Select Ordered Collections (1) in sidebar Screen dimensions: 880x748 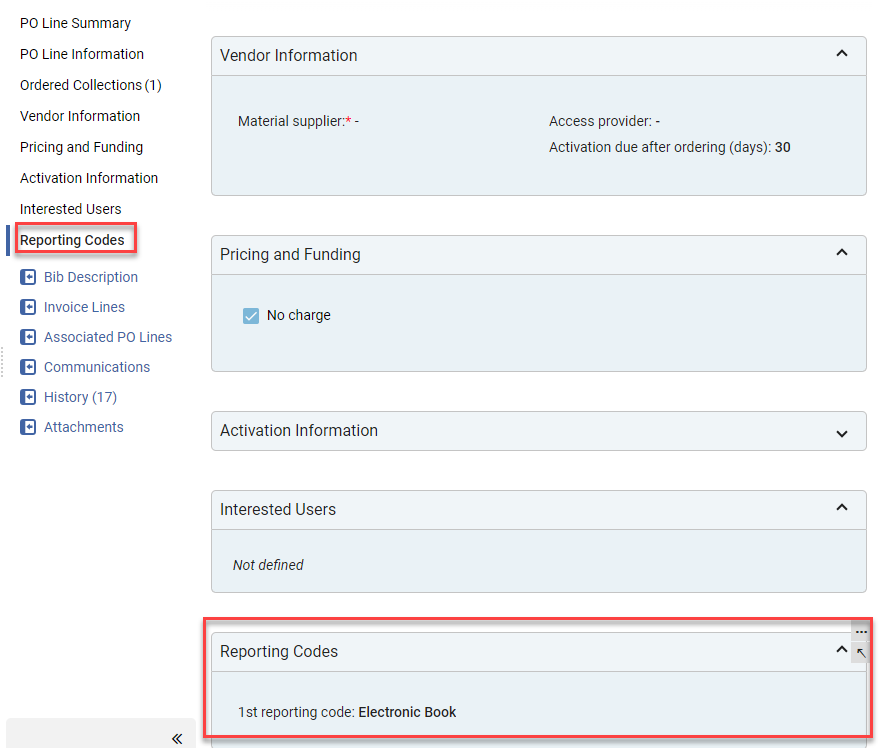pyautogui.click(x=91, y=85)
